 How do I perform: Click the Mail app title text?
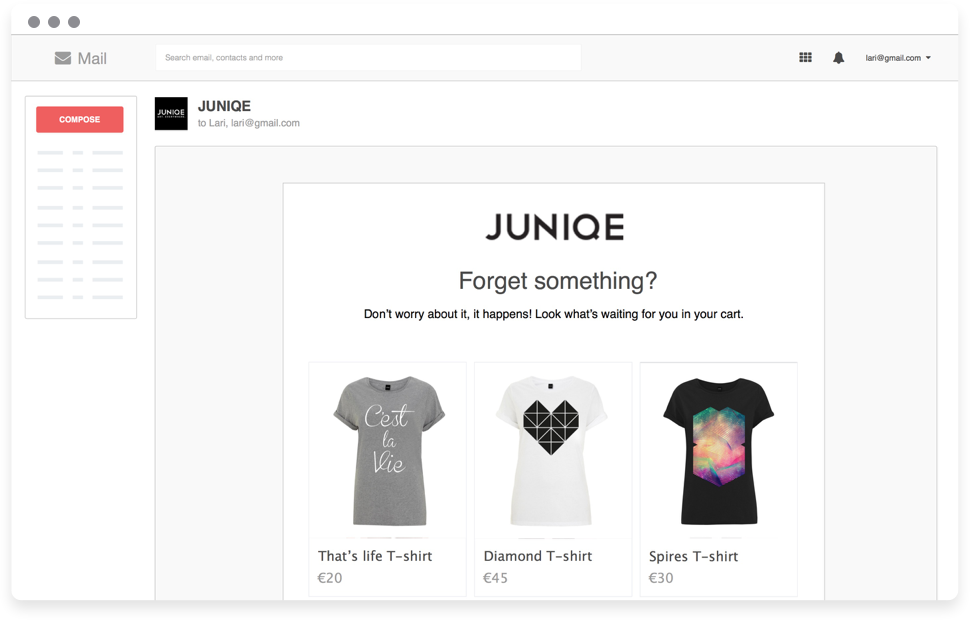coord(92,58)
